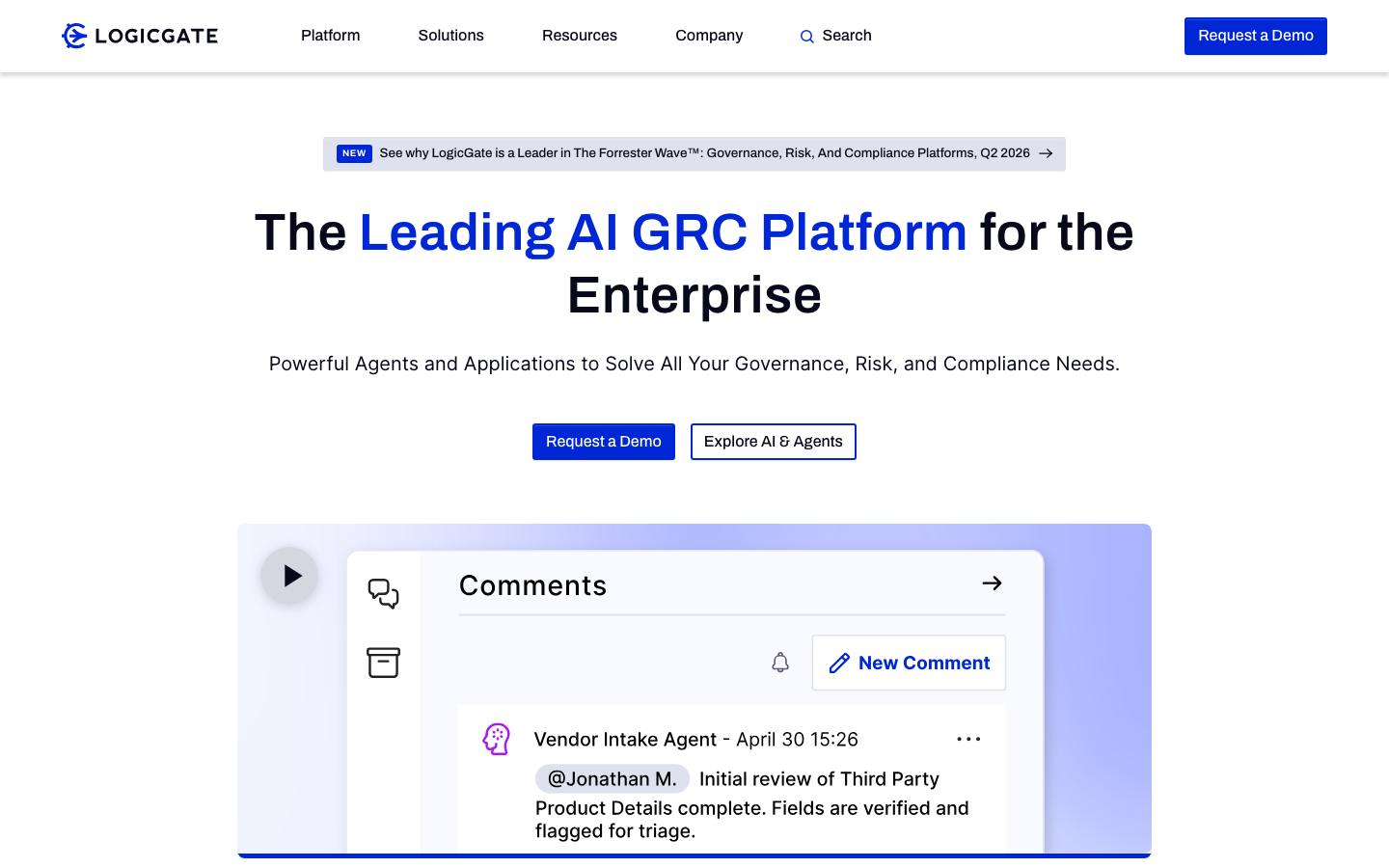Click the Vendor Intake Agent head icon

[x=497, y=740]
